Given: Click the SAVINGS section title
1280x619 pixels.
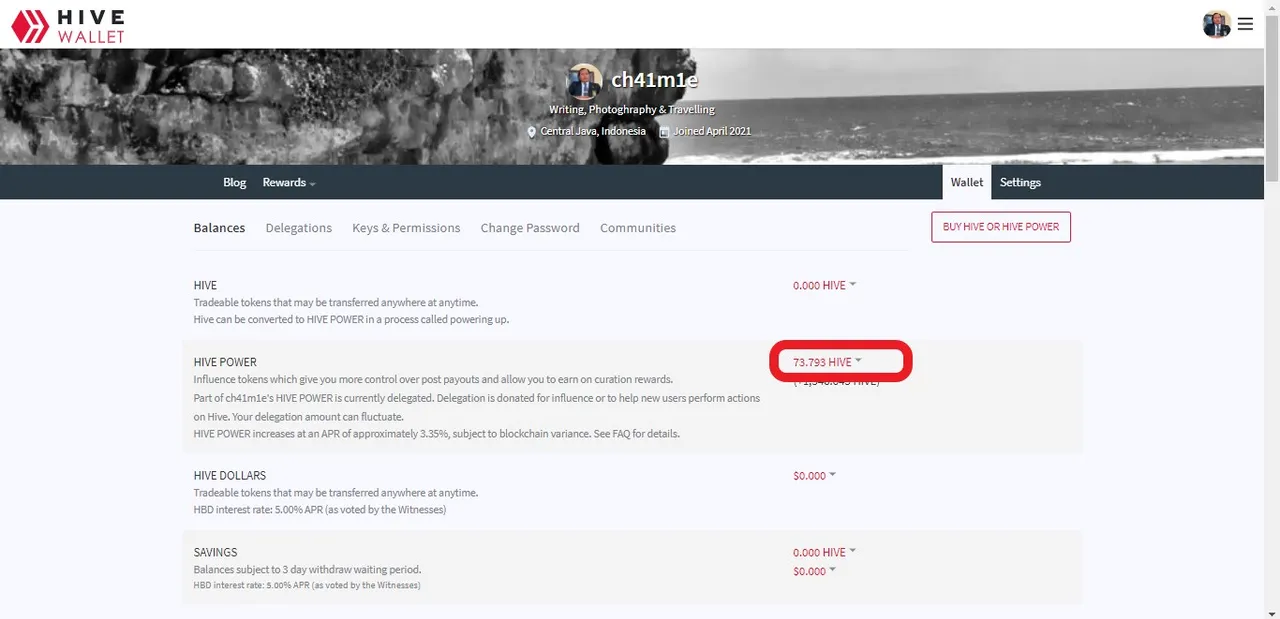Looking at the screenshot, I should pos(215,552).
